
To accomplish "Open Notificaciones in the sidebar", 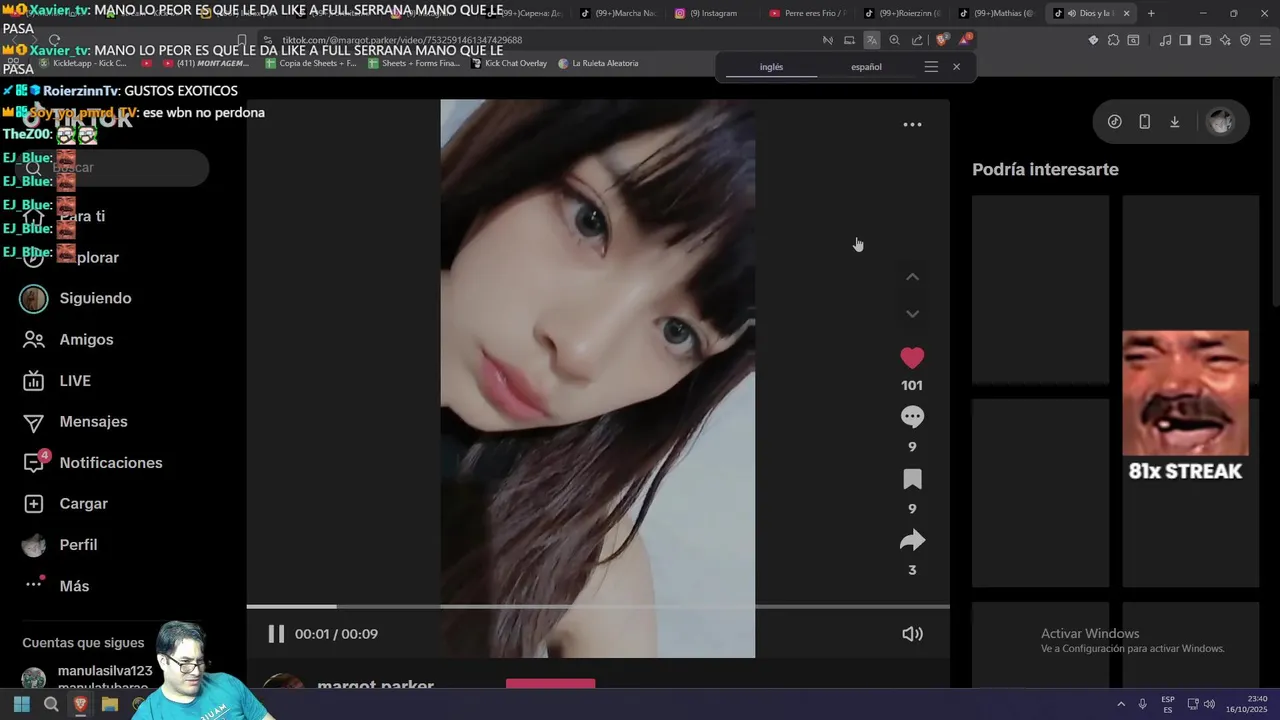I will (110, 463).
